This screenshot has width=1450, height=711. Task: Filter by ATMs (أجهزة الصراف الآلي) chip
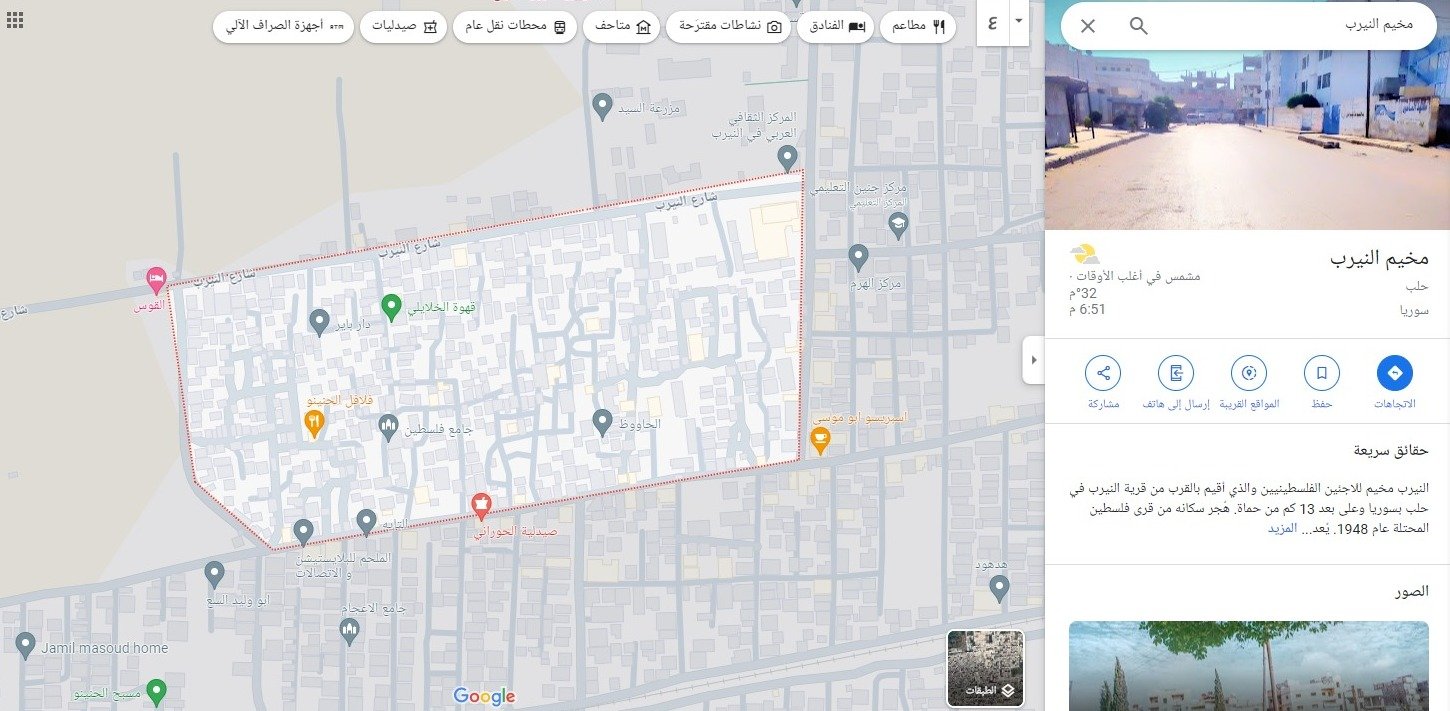click(284, 27)
